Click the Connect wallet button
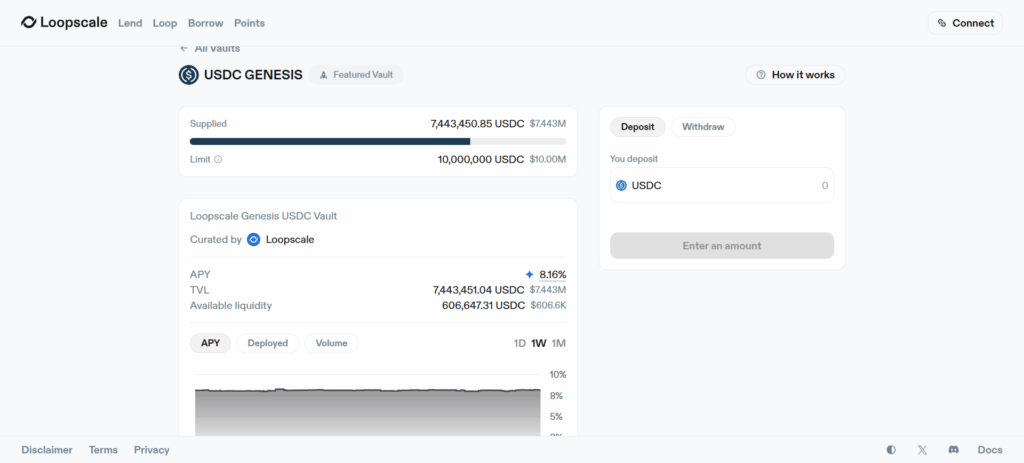The image size is (1024, 463). [965, 23]
